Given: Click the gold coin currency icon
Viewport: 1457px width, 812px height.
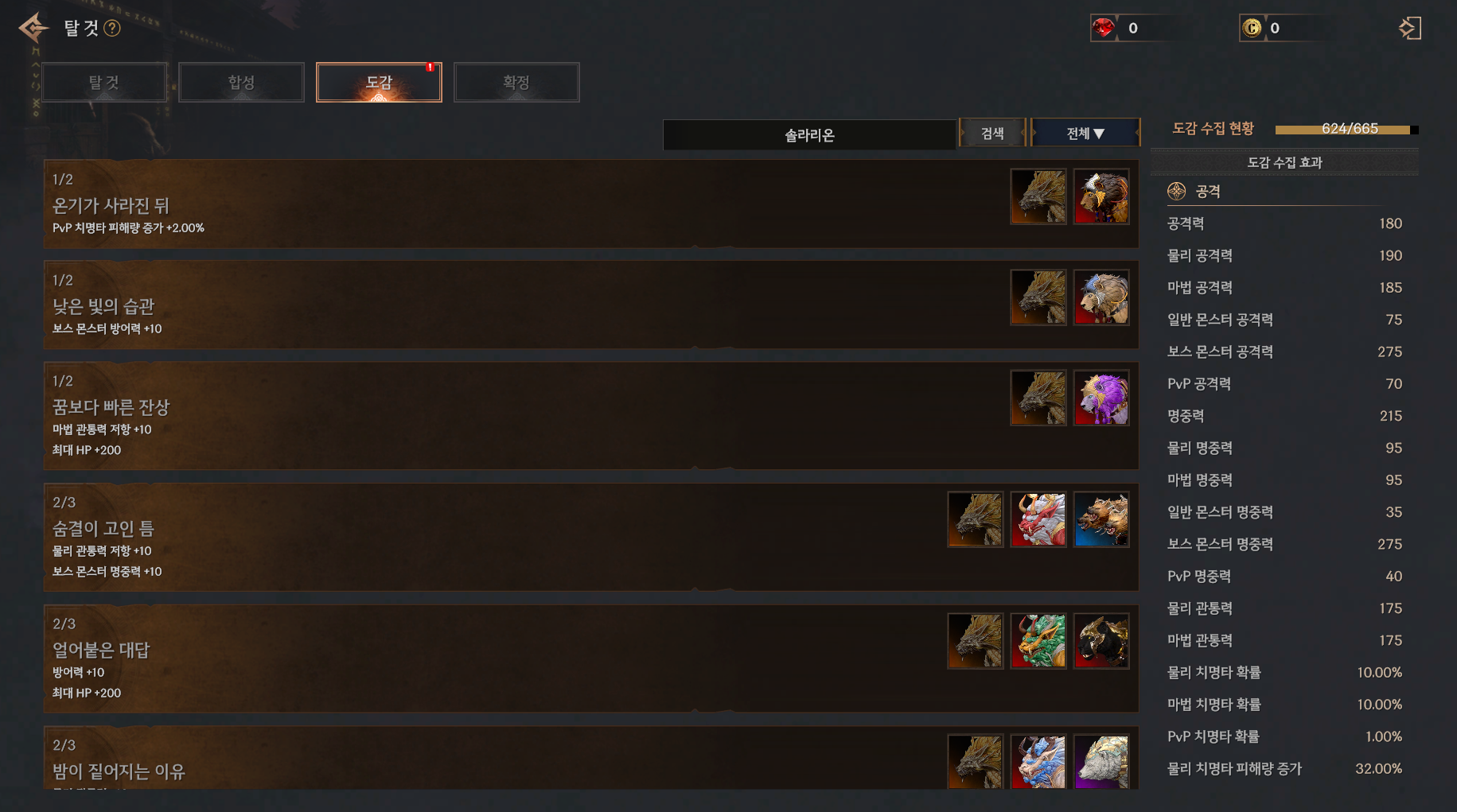Looking at the screenshot, I should point(1252,28).
